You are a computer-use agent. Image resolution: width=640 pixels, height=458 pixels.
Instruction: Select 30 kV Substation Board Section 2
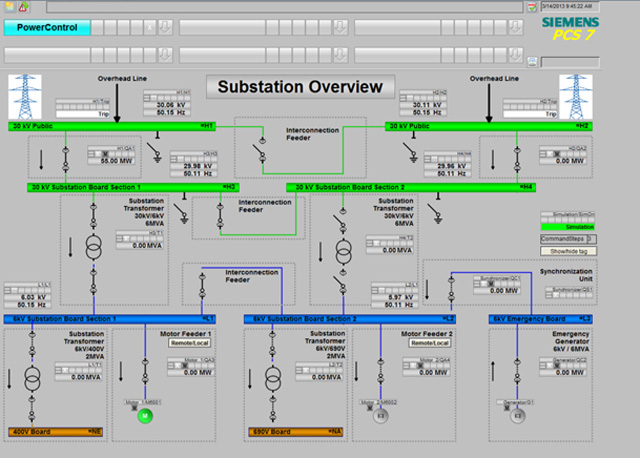412,187
